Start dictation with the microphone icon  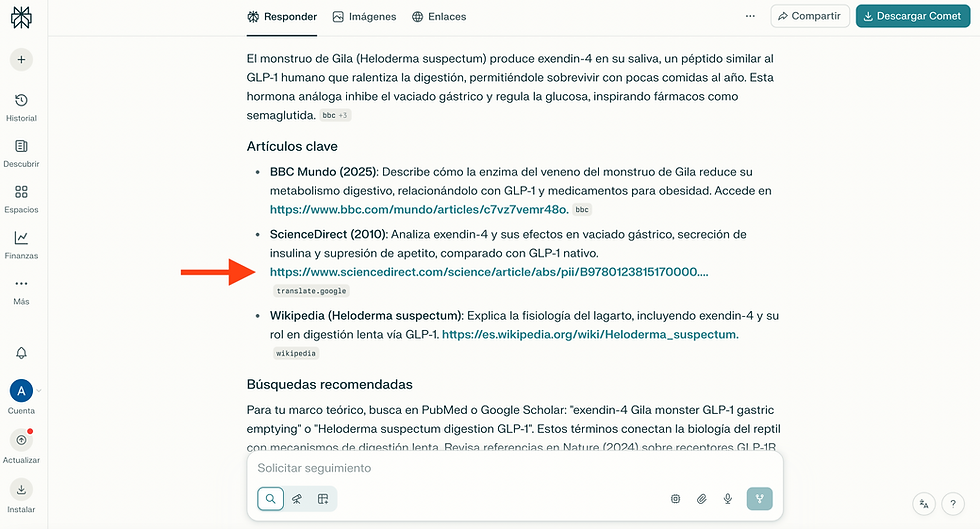pos(728,499)
